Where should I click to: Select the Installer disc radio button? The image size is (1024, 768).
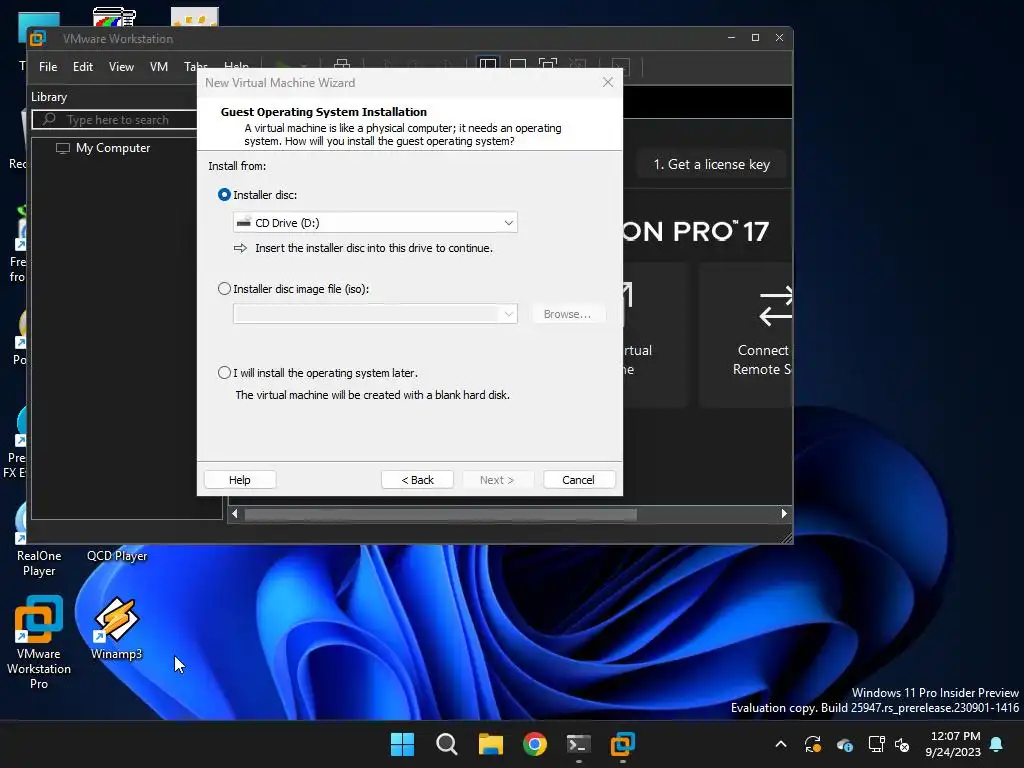click(x=224, y=195)
